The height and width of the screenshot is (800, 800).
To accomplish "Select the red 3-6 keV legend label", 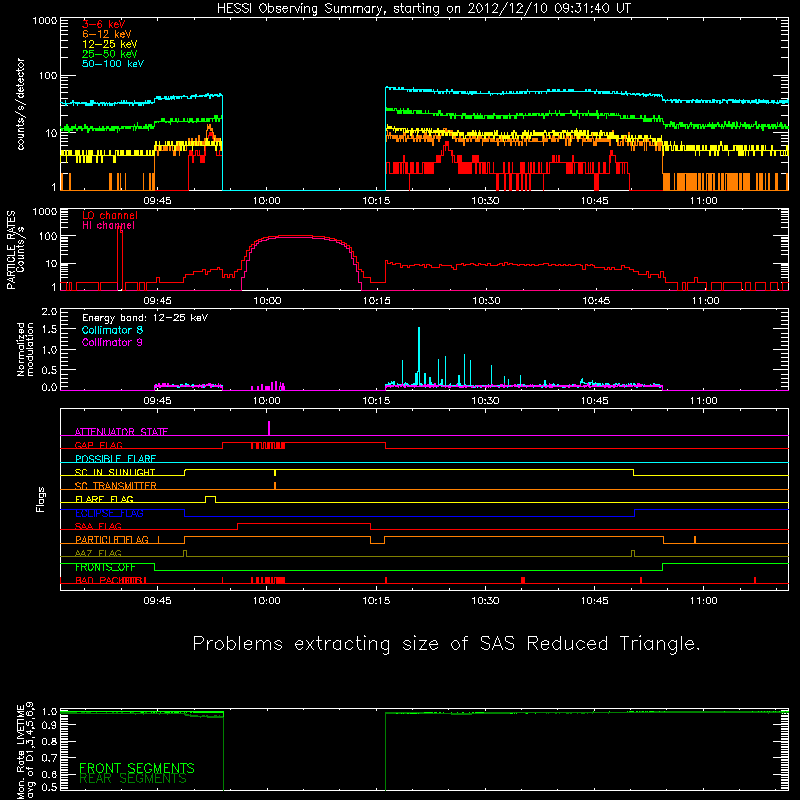I will coord(103,24).
